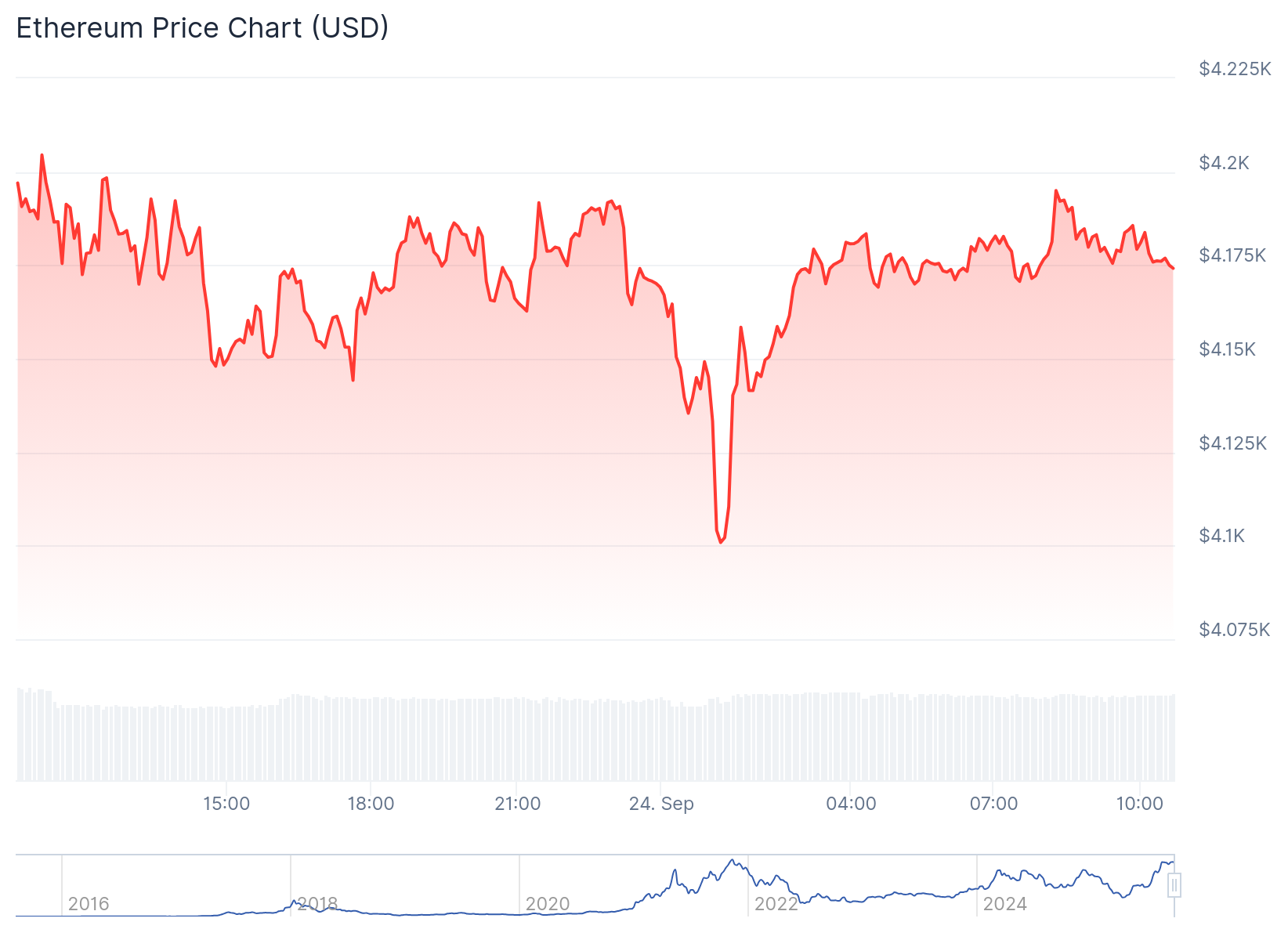Screen dimensions: 1288x940
Task: Jump to 2022 in the navigator timeline
Action: [x=776, y=904]
